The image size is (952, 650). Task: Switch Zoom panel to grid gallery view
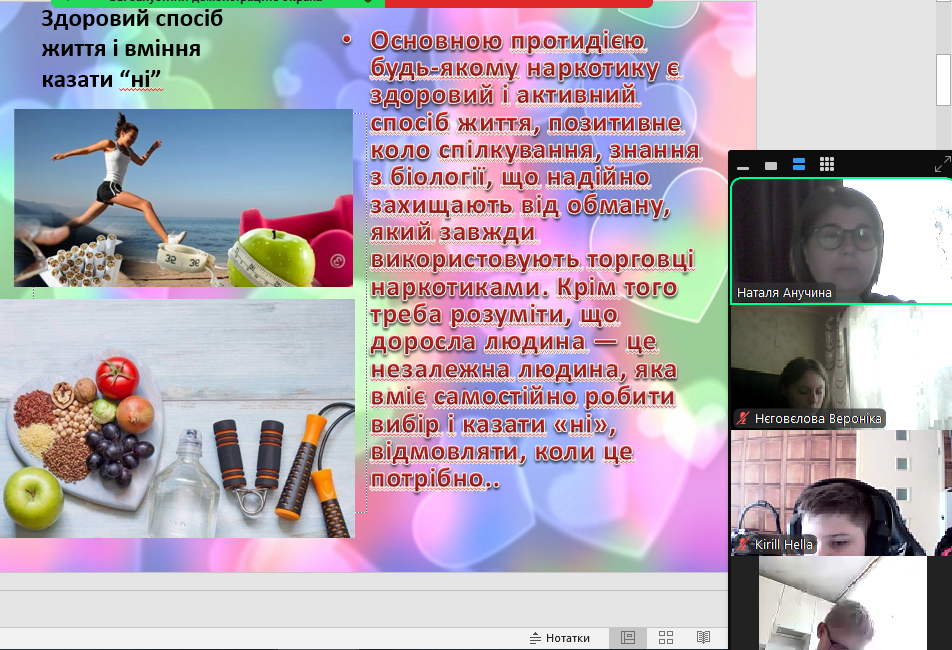click(827, 164)
